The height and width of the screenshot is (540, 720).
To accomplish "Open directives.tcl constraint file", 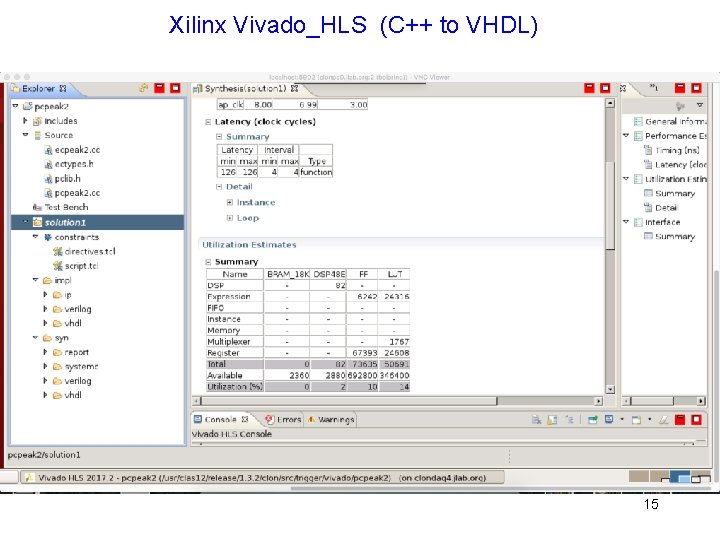I will click(x=90, y=251).
